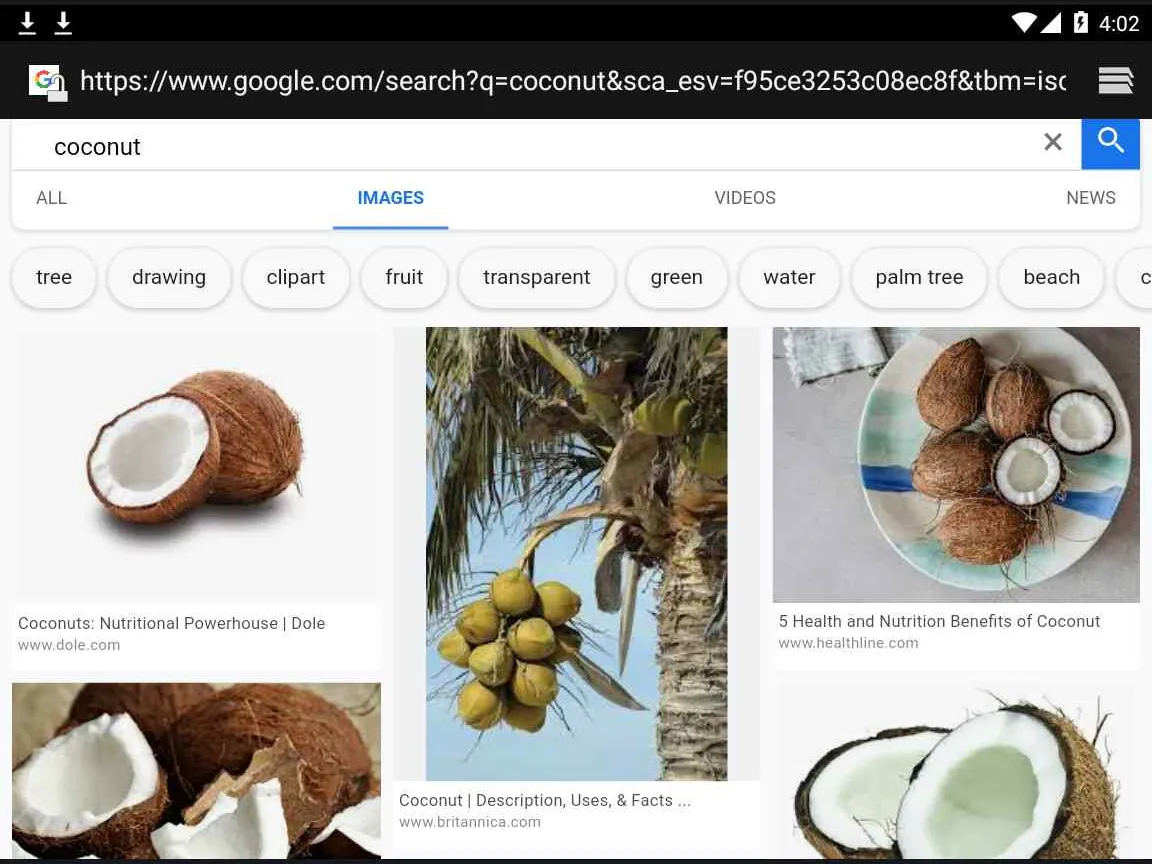Apply the clipart filter chip
This screenshot has width=1152, height=864.
pos(295,278)
